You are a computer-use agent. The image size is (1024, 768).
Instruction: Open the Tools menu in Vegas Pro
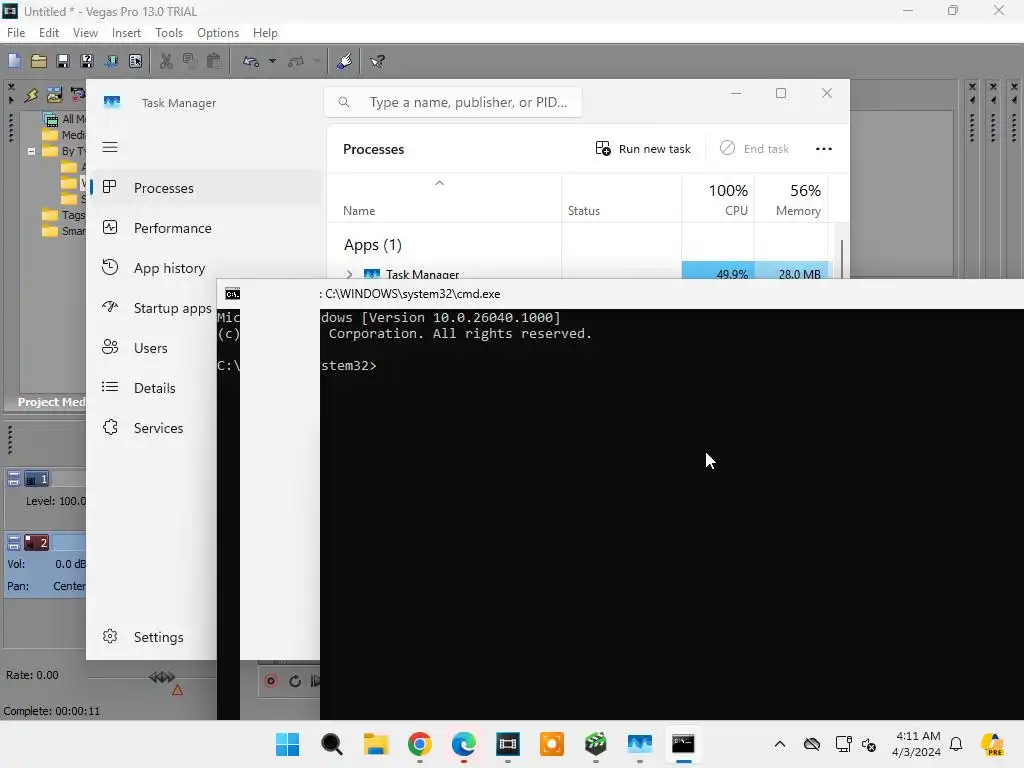click(168, 33)
